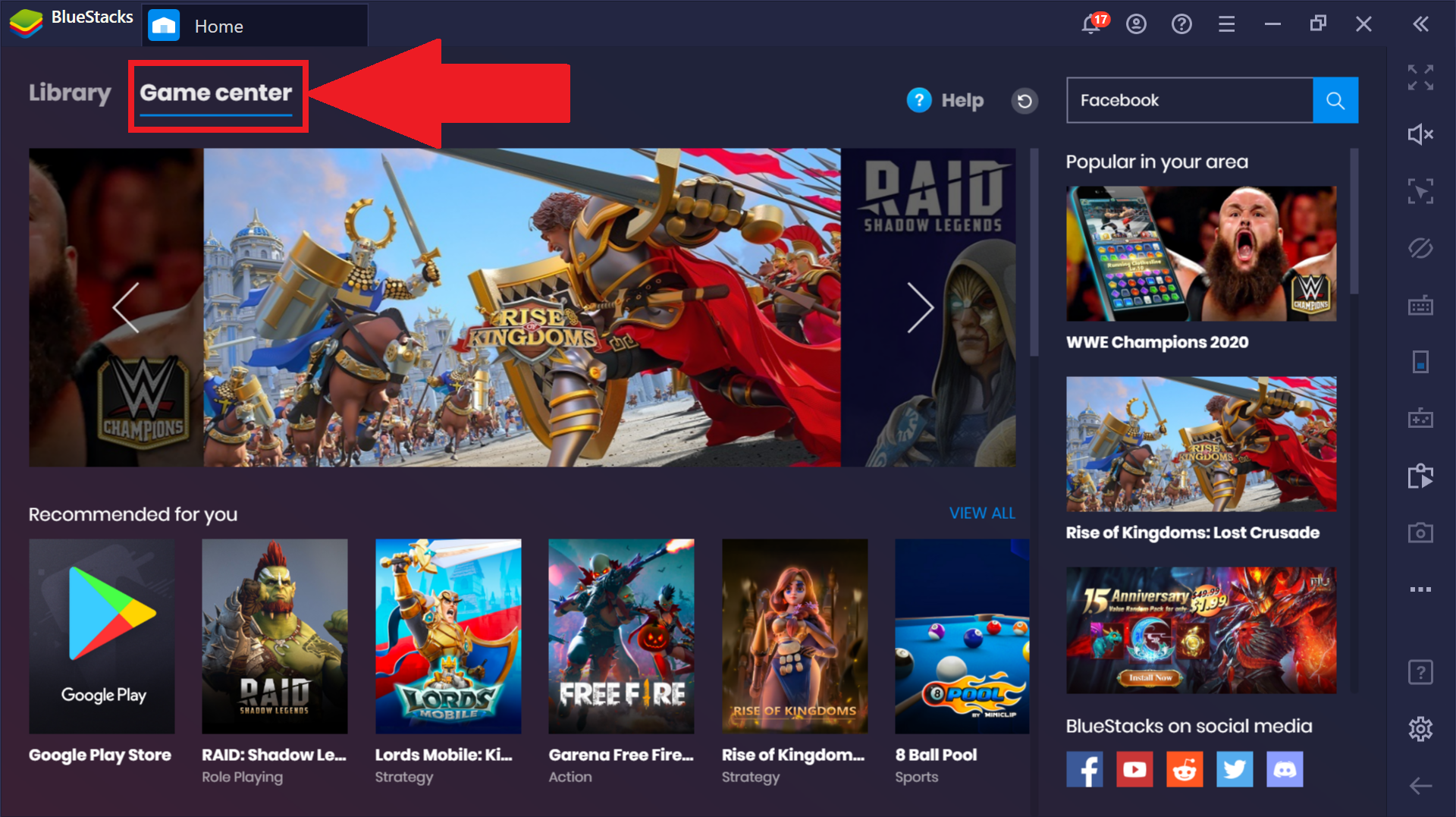
Task: Select the Home tab
Action: (255, 26)
